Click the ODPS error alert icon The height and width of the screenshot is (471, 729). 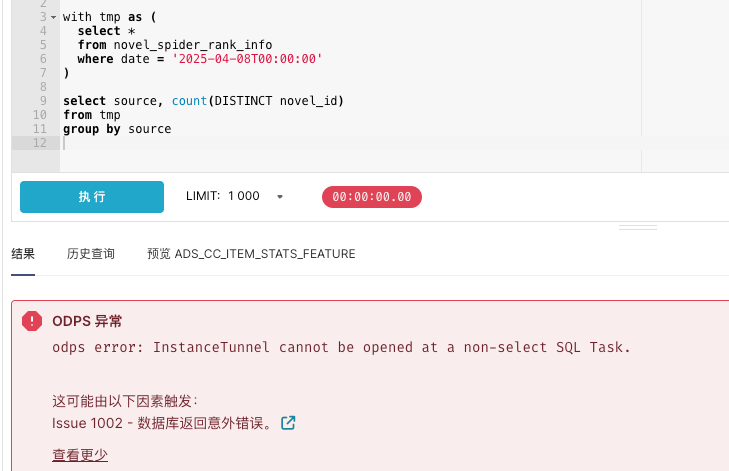(x=32, y=321)
